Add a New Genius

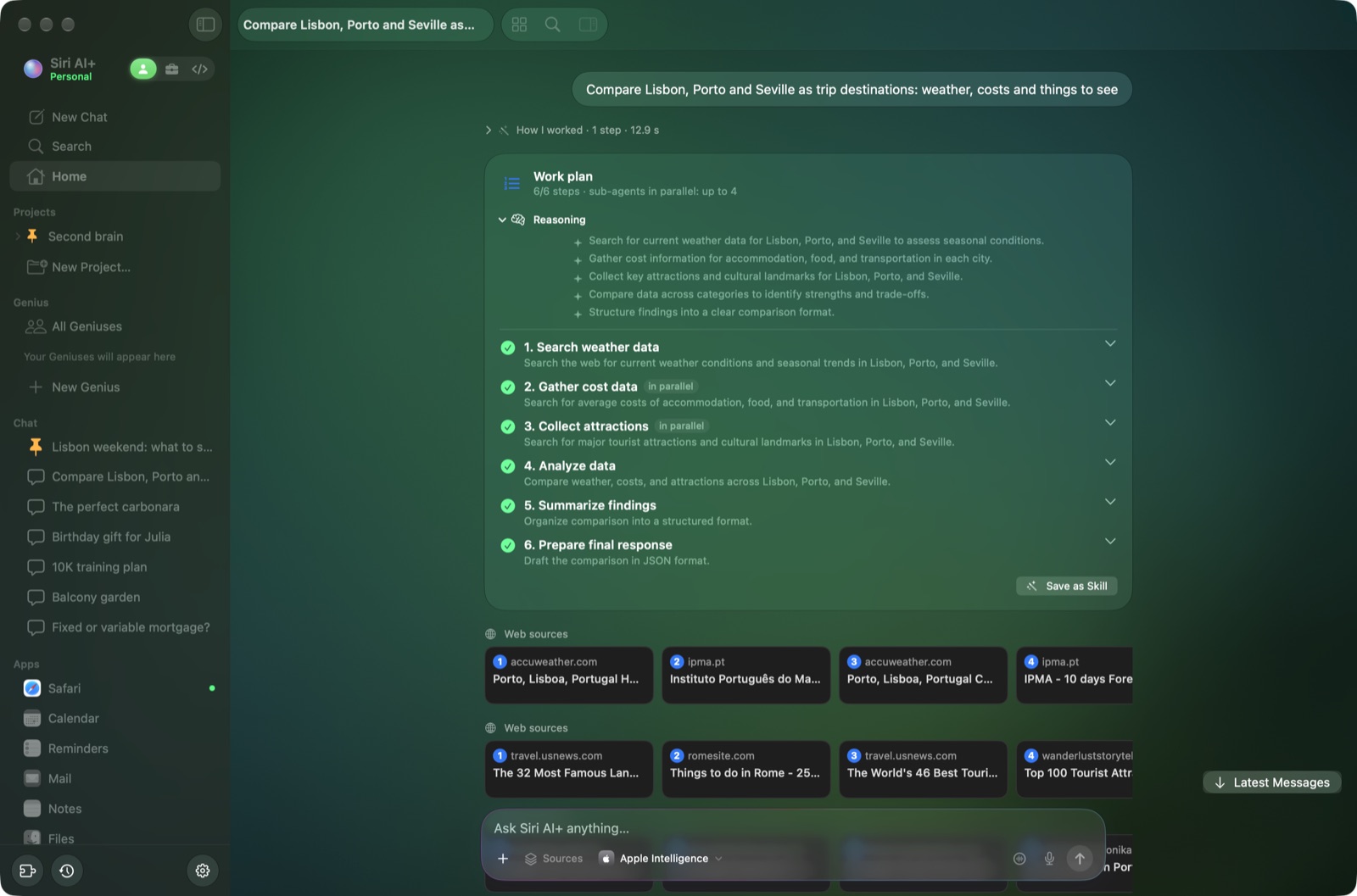tap(115, 387)
